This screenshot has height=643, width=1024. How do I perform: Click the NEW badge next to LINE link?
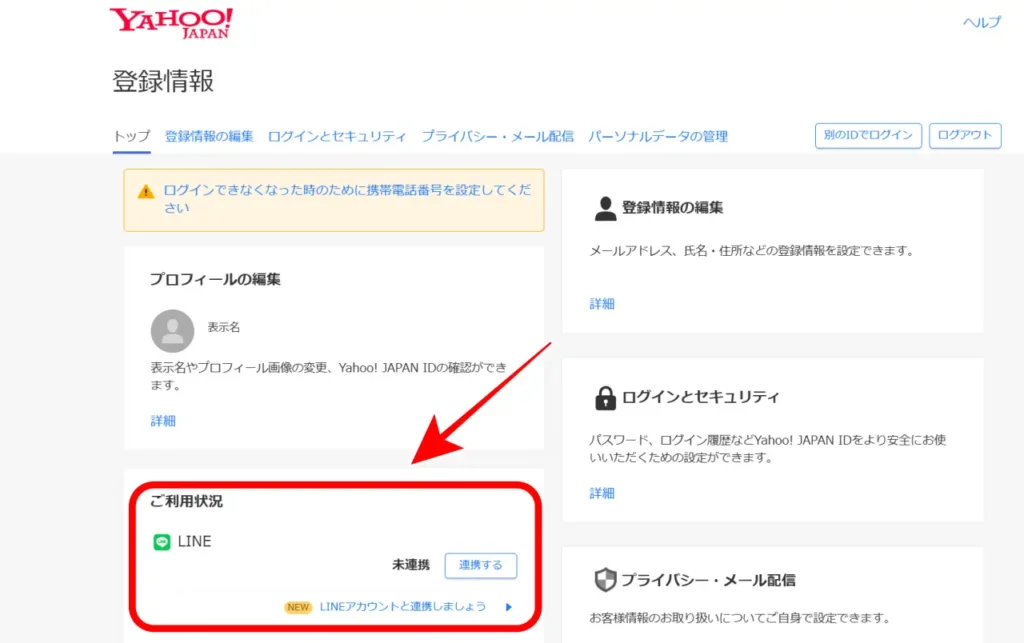[297, 607]
